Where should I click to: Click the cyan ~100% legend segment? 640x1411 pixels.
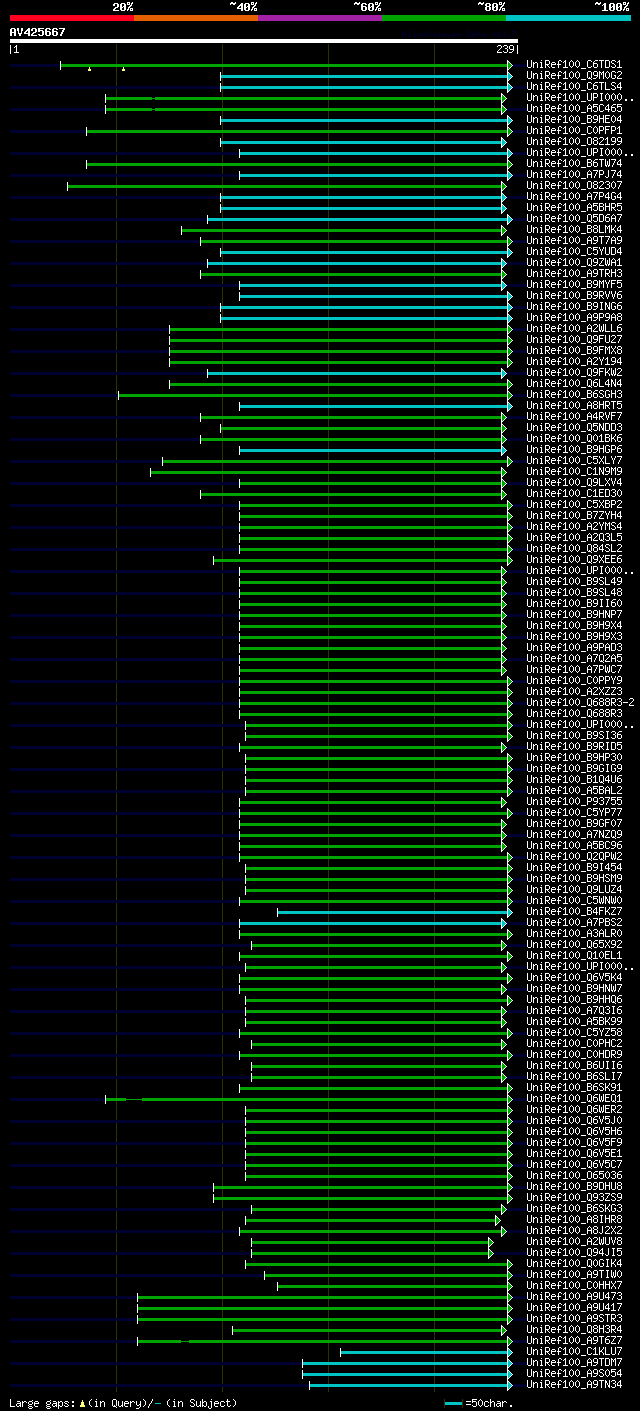567,18
